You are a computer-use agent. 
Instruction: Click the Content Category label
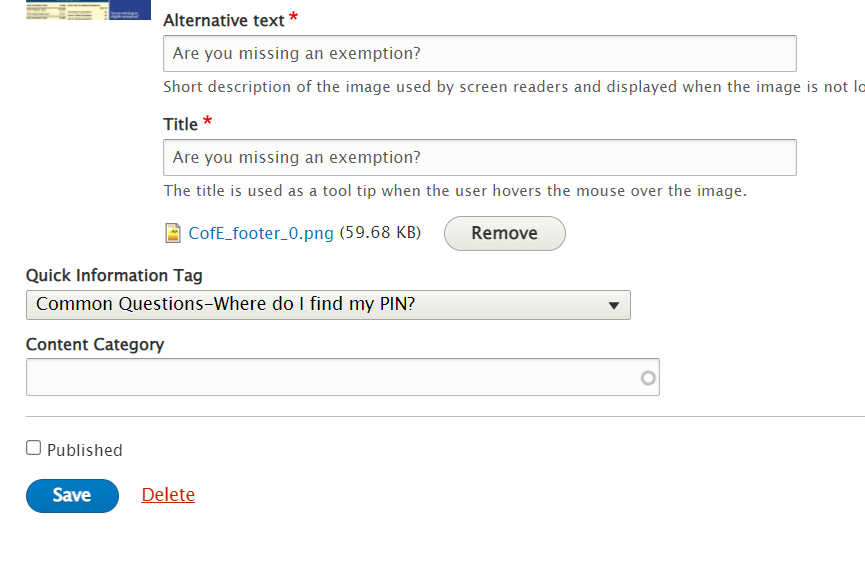pos(95,344)
